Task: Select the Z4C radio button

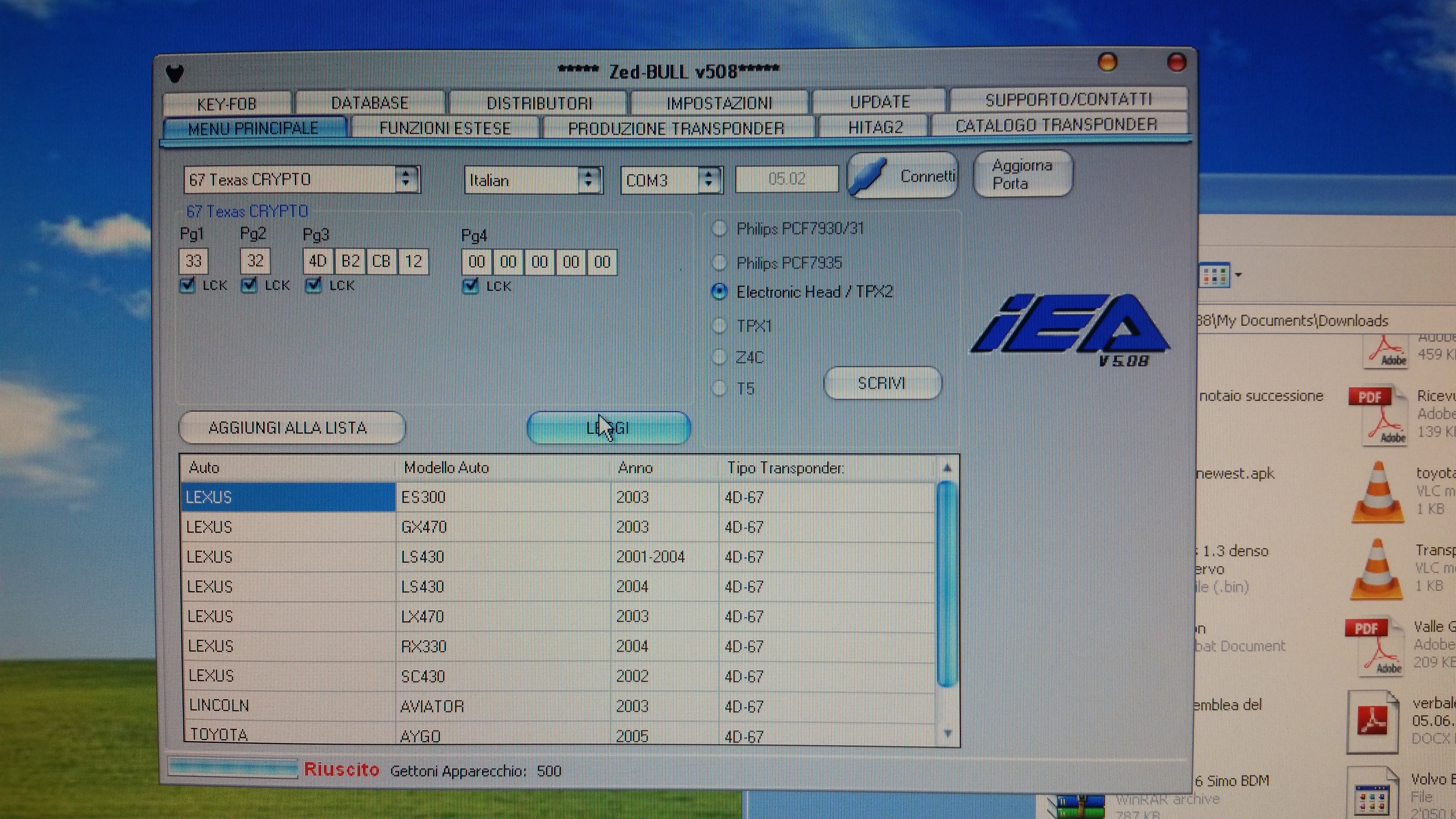Action: coord(719,357)
